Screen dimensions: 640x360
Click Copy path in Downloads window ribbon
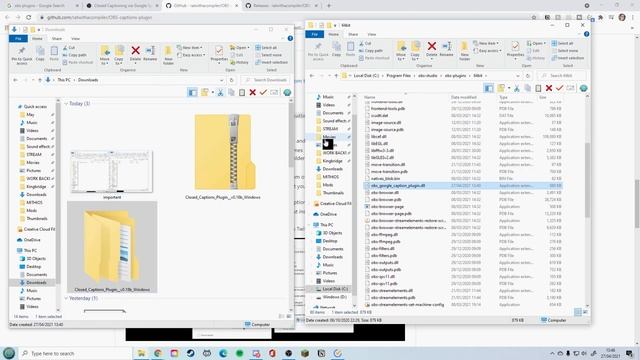(75, 55)
